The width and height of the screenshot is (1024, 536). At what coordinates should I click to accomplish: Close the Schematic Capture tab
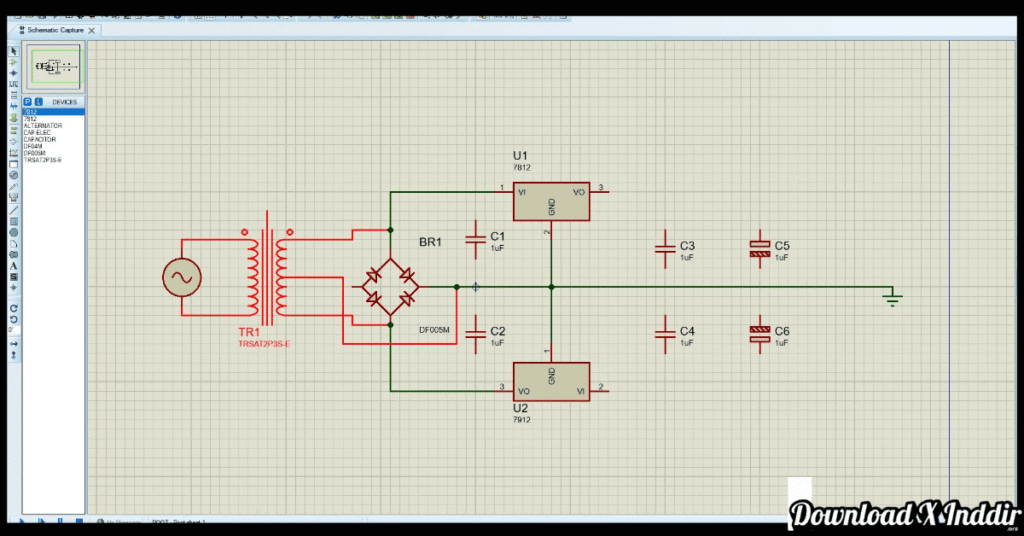point(93,31)
